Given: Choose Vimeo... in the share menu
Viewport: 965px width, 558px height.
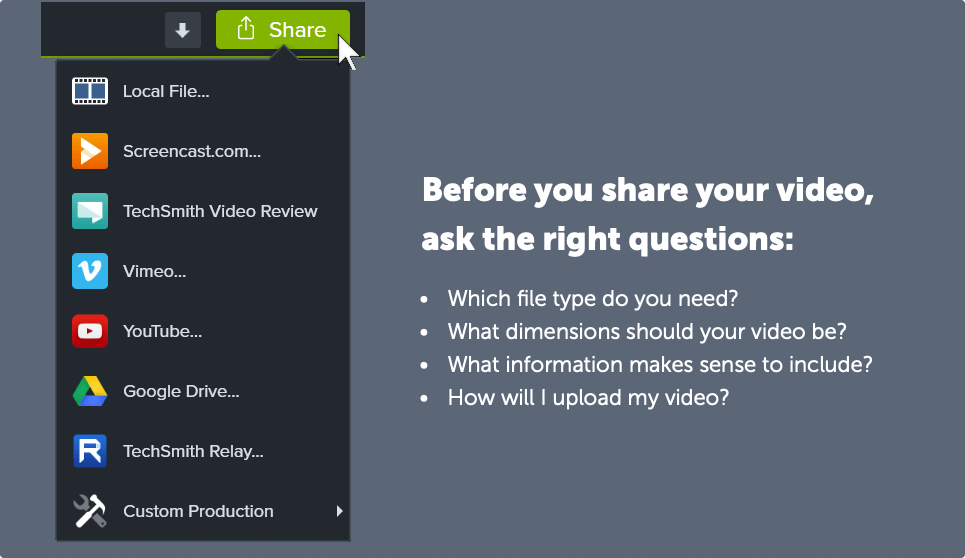Looking at the screenshot, I should click(x=203, y=271).
